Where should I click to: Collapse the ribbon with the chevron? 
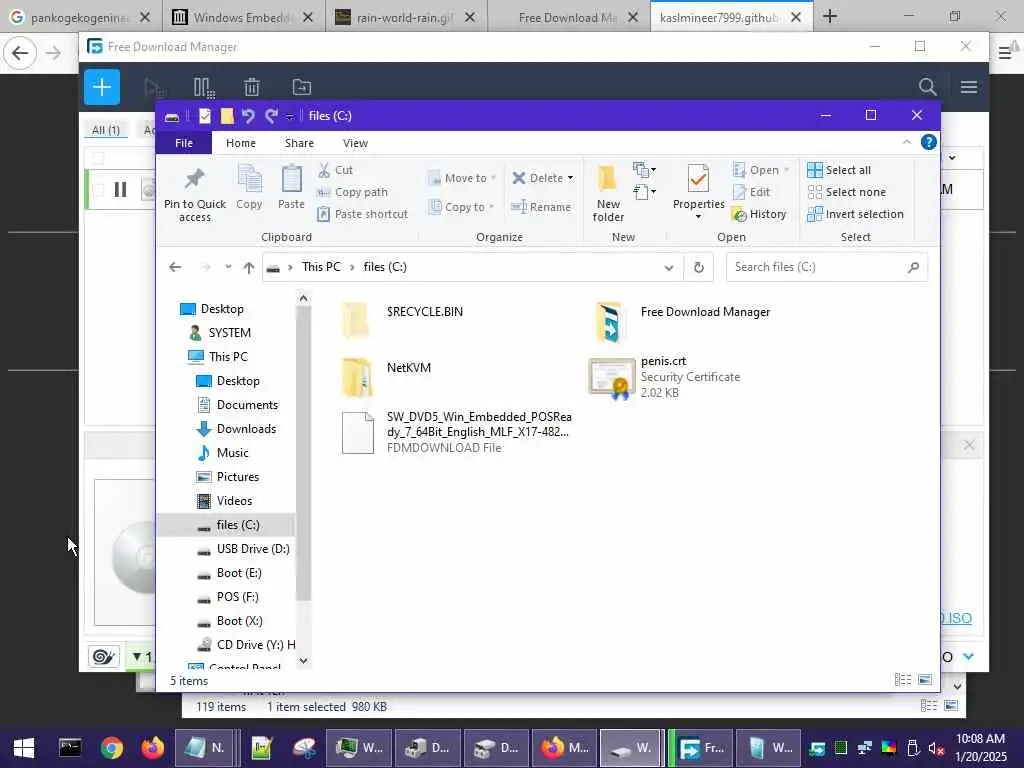(906, 142)
